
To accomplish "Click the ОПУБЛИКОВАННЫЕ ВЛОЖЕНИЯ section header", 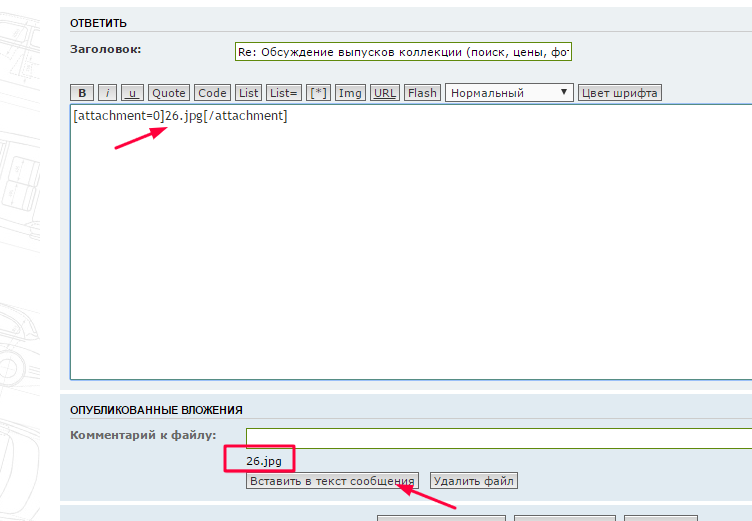I will [x=156, y=410].
